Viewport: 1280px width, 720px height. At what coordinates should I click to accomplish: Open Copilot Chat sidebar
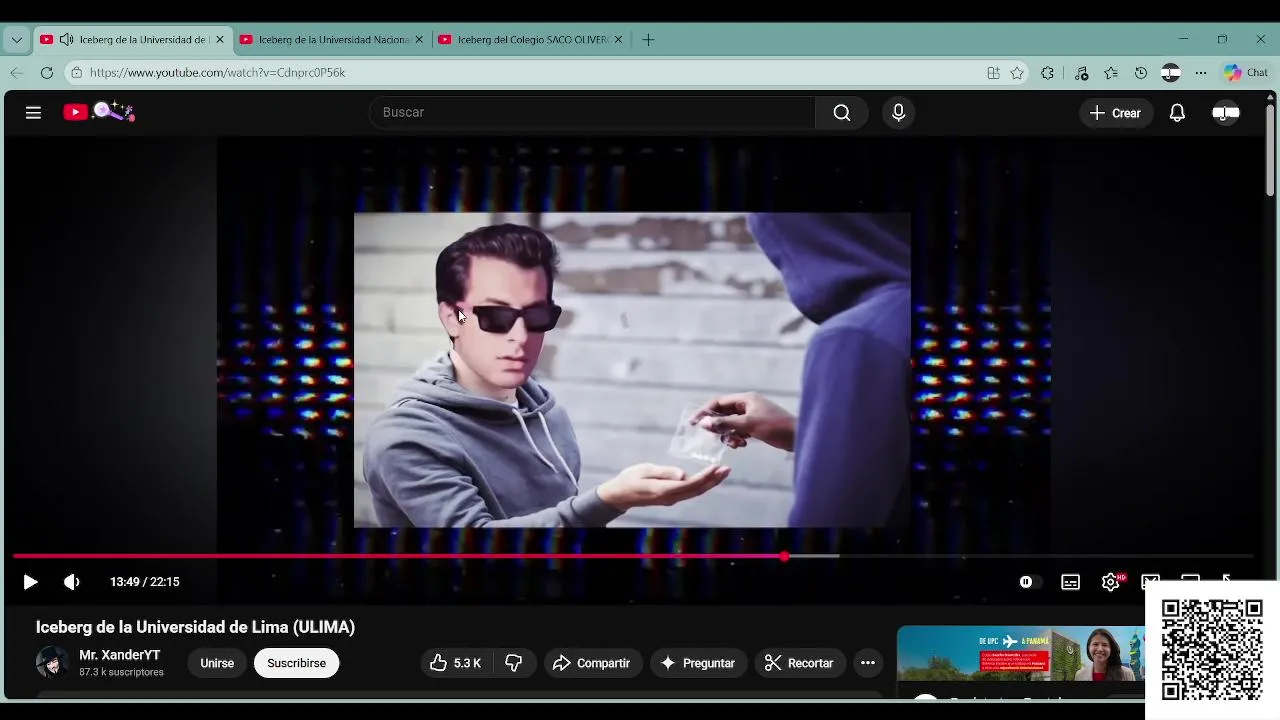pyautogui.click(x=1246, y=73)
